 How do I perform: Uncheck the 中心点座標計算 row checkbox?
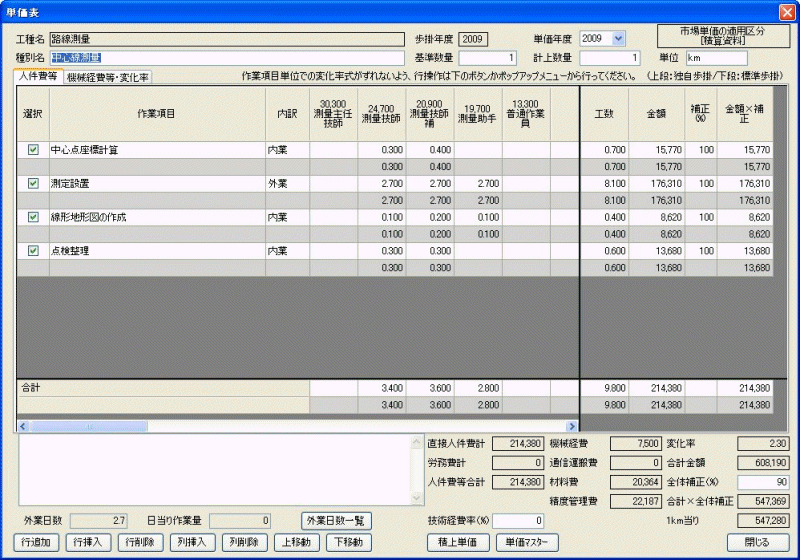point(33,149)
